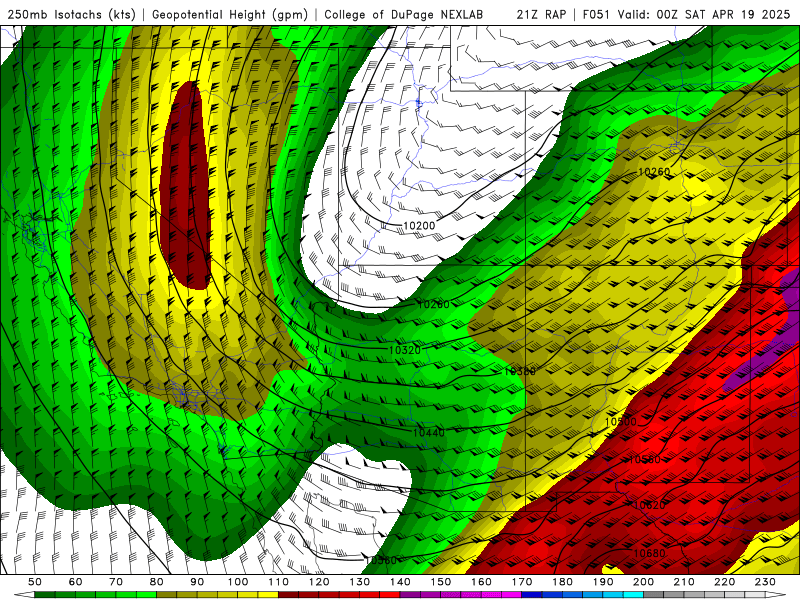The image size is (800, 600).
Task: Click the 230 value on the color scale
Action: tap(765, 582)
